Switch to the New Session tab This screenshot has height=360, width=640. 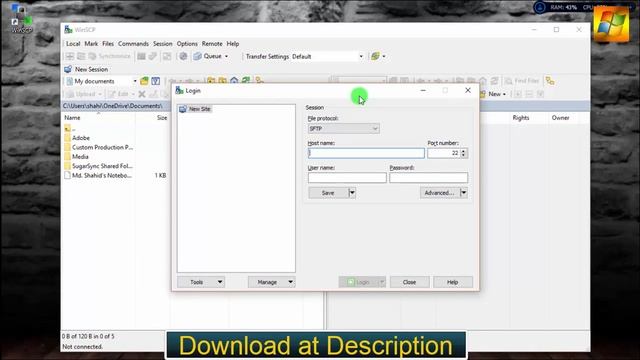[86, 69]
